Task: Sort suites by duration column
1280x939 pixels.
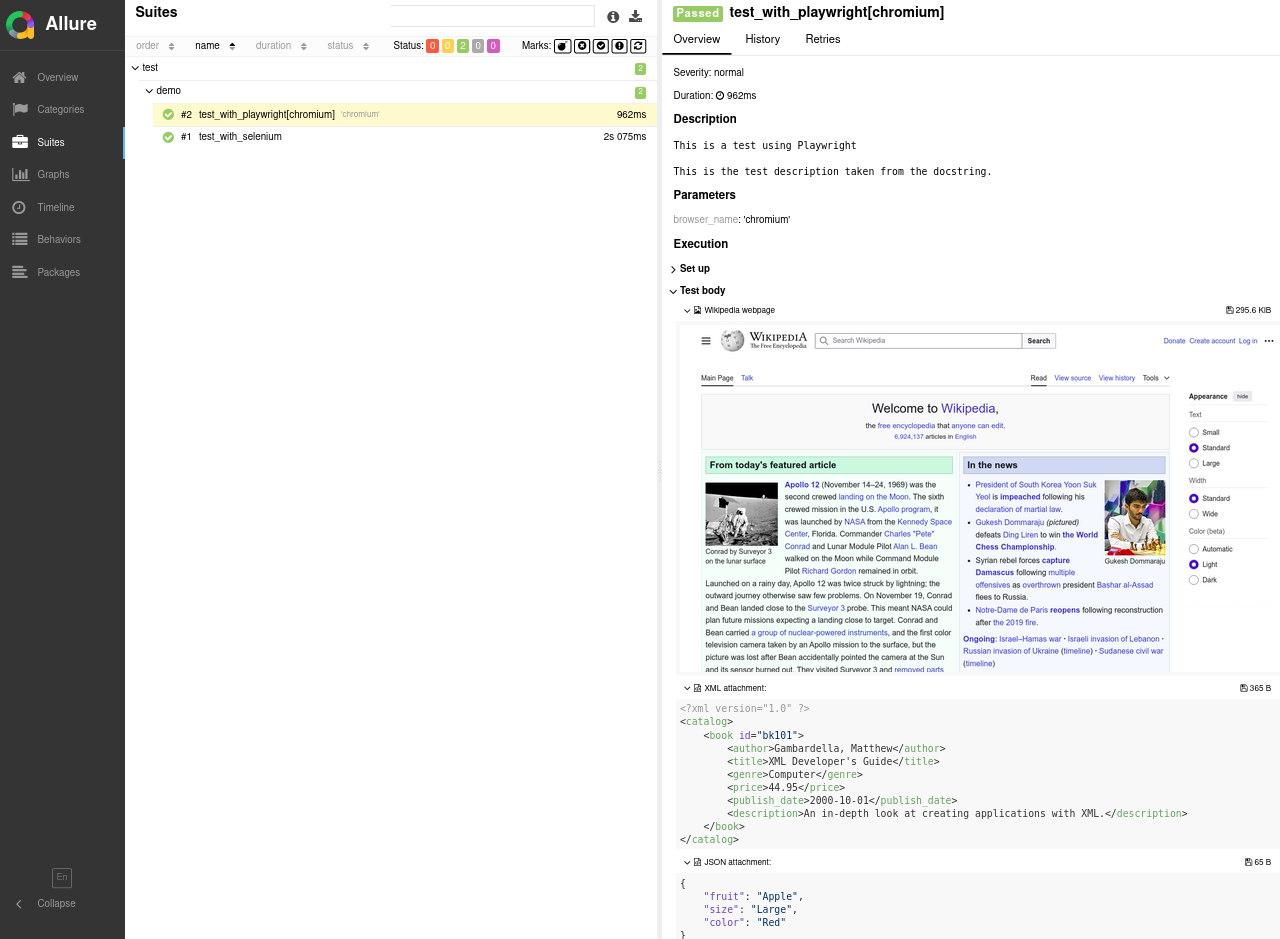Action: click(x=280, y=46)
